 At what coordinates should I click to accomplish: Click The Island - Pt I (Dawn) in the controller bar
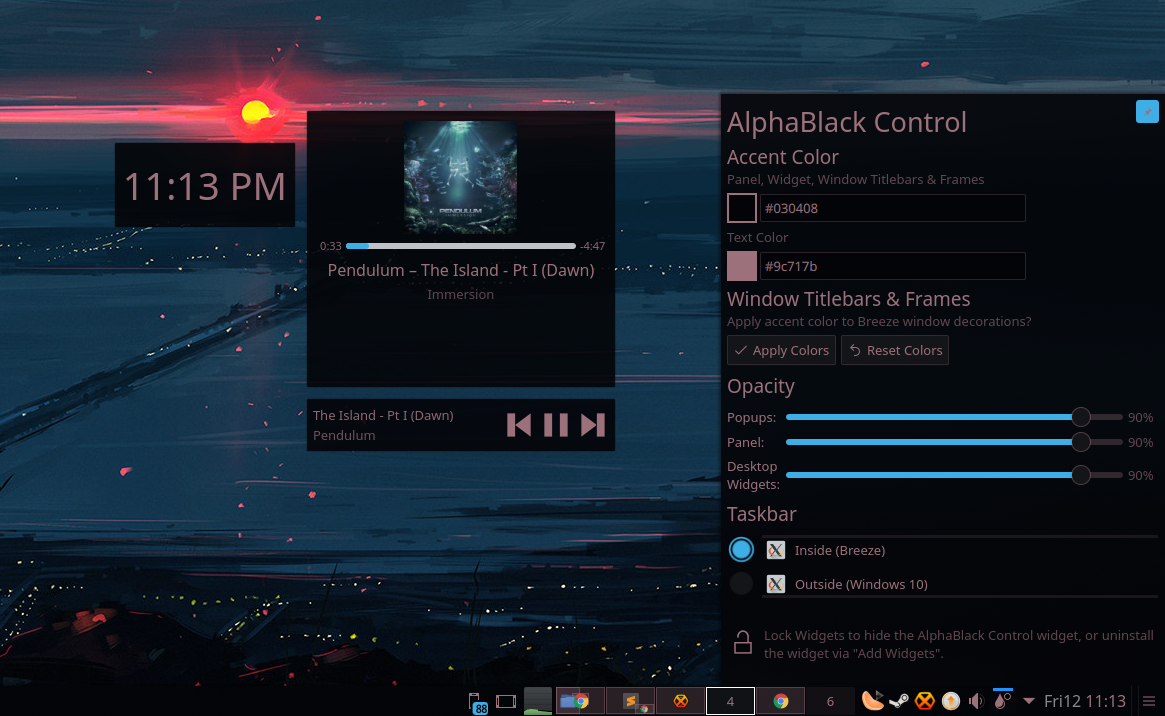pos(383,415)
